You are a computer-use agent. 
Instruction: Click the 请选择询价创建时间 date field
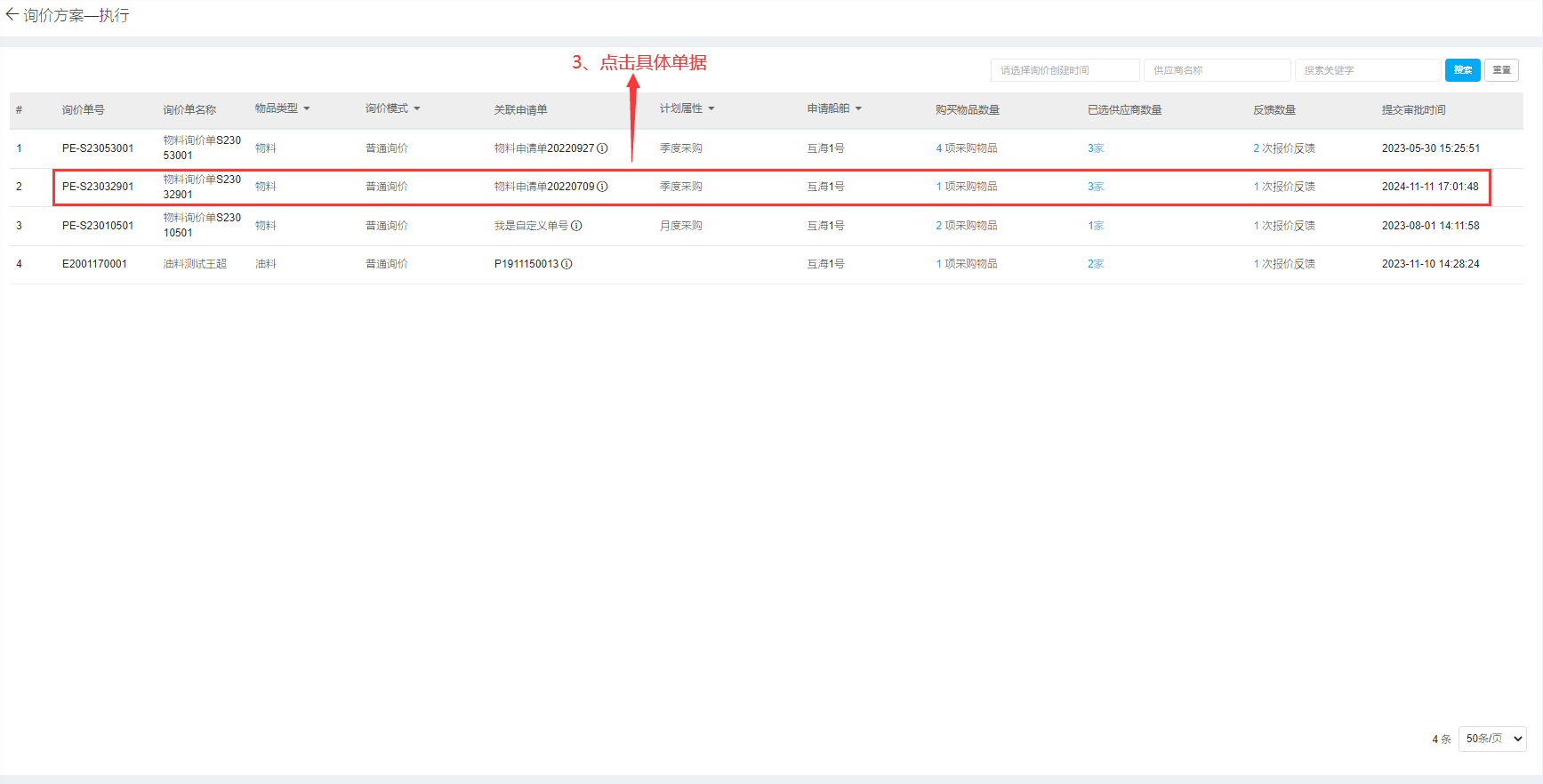coord(1065,70)
